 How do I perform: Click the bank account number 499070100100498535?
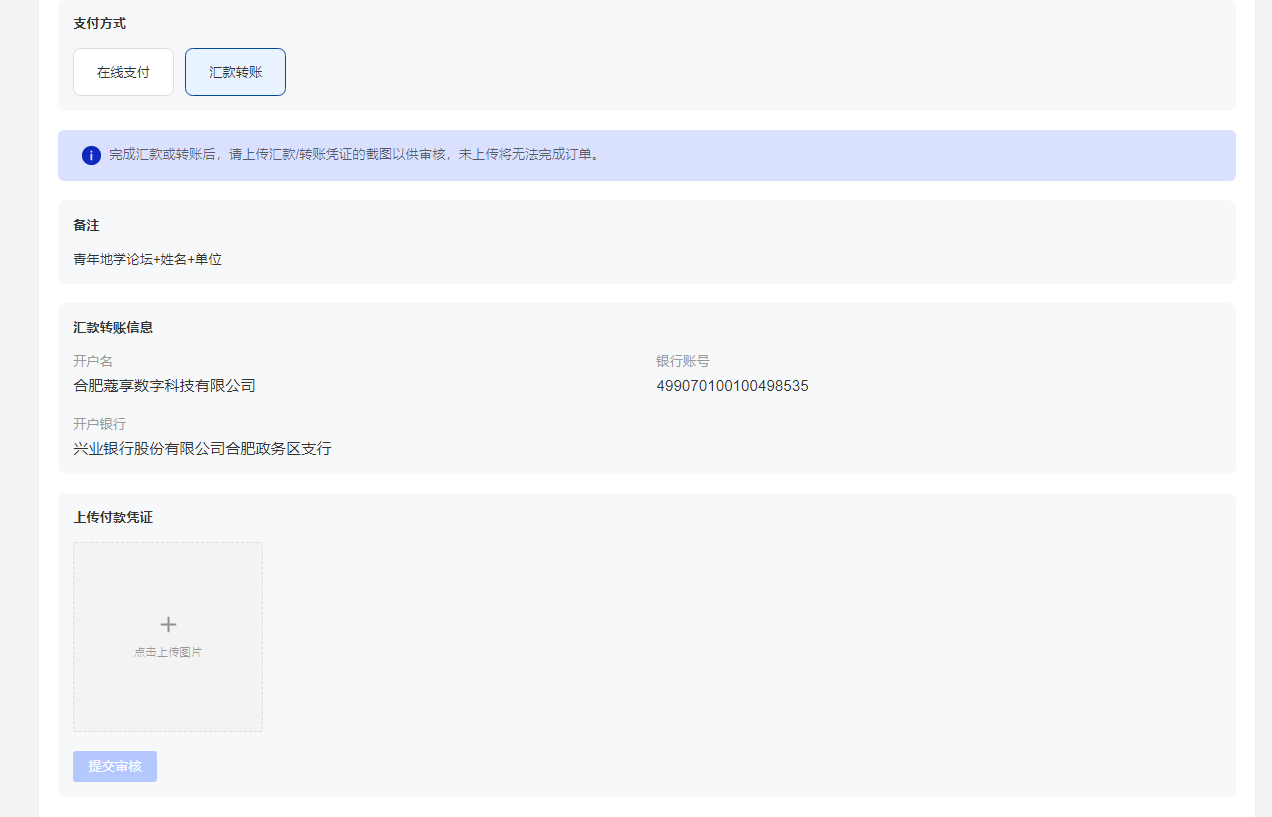tap(732, 386)
